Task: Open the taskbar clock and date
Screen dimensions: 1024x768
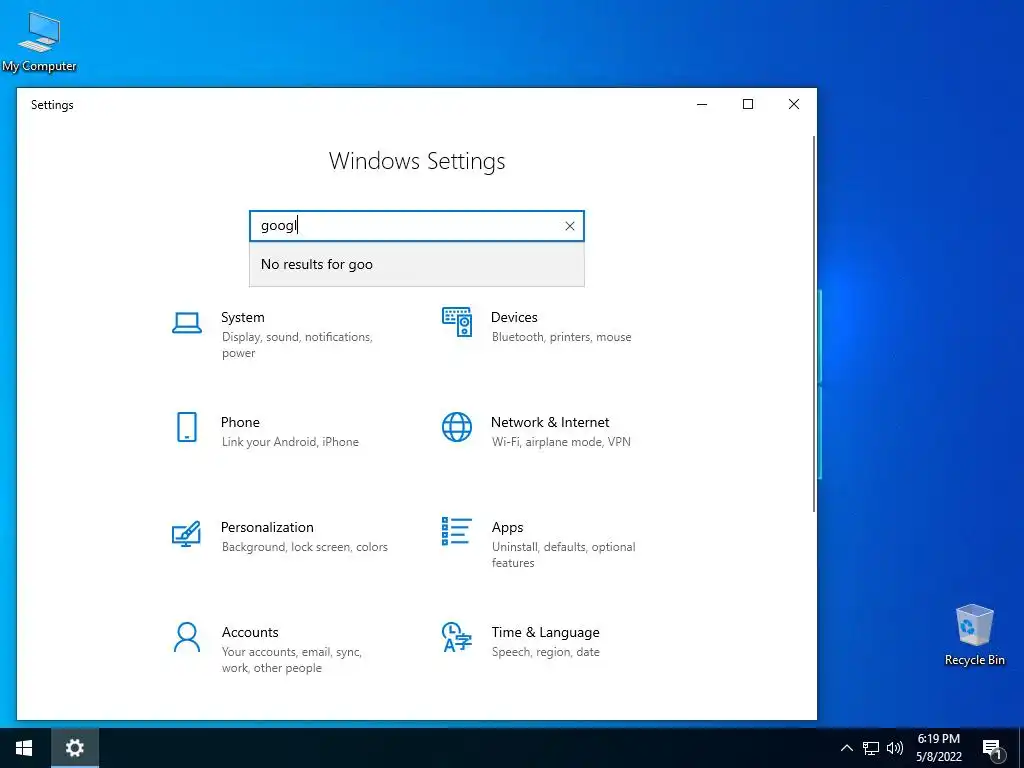Action: coord(938,748)
